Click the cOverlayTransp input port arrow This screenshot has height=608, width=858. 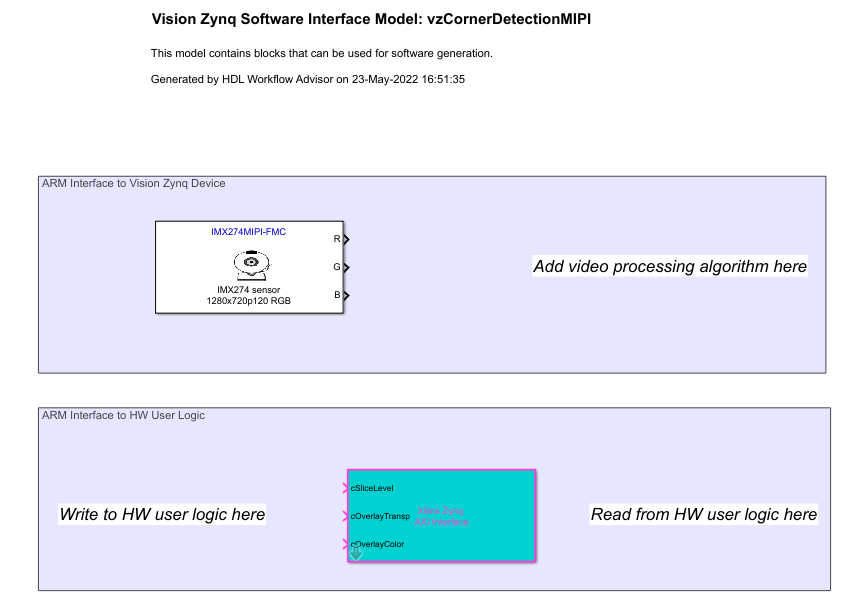click(346, 516)
